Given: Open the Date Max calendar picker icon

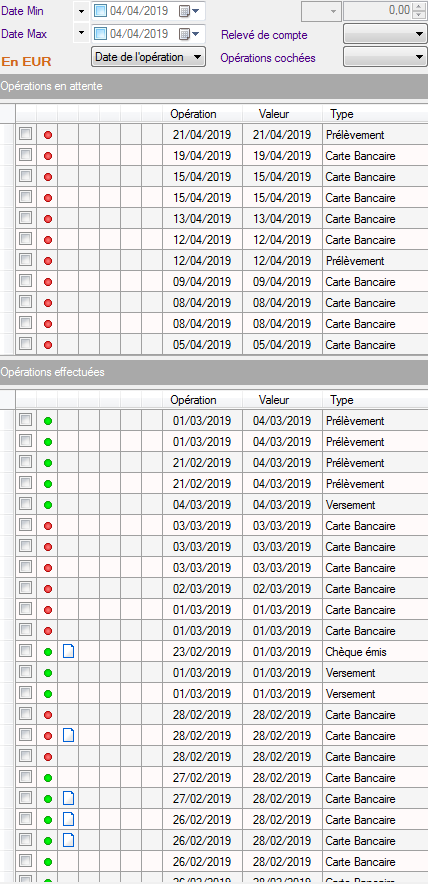Looking at the screenshot, I should coord(186,34).
